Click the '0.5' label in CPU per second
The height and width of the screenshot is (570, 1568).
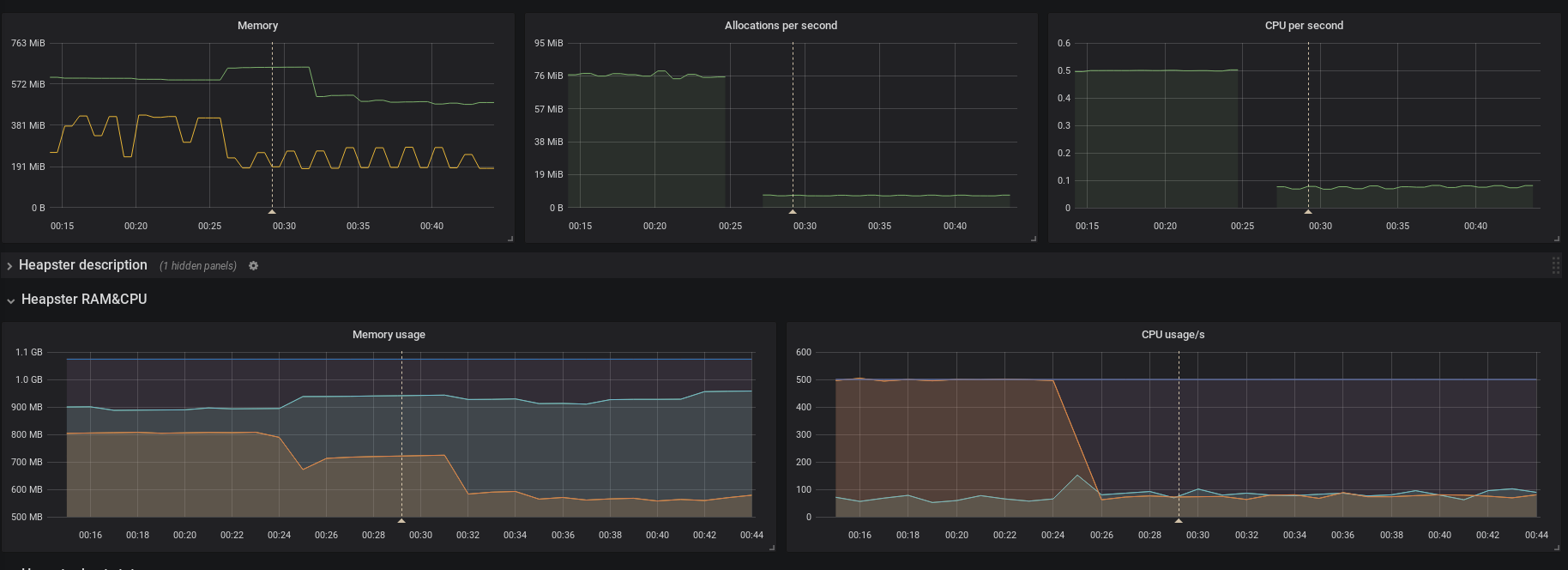(1064, 70)
